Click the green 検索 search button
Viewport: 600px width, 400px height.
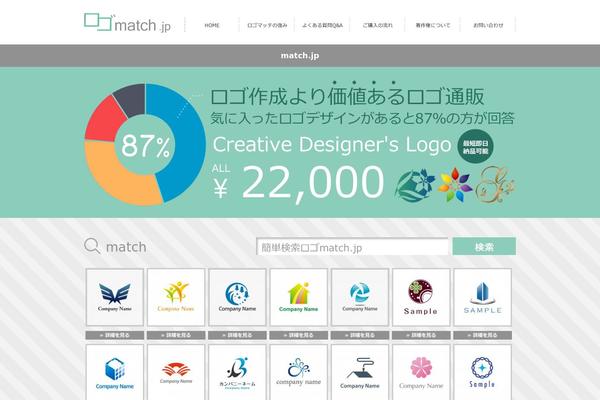point(484,247)
